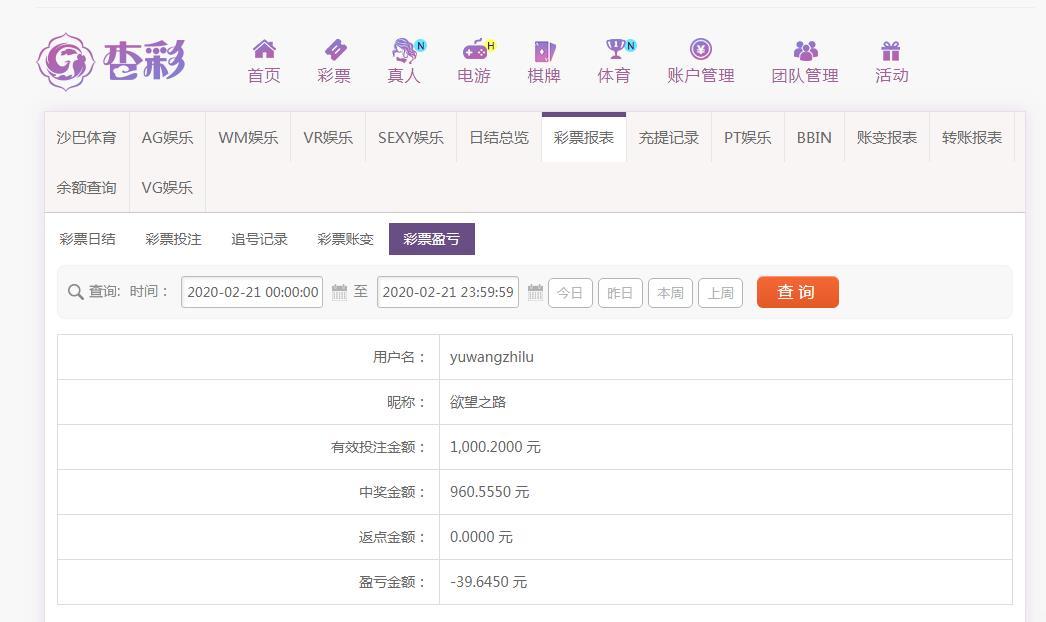Open the 活动 gift icon
This screenshot has height=622, width=1046.
click(891, 51)
